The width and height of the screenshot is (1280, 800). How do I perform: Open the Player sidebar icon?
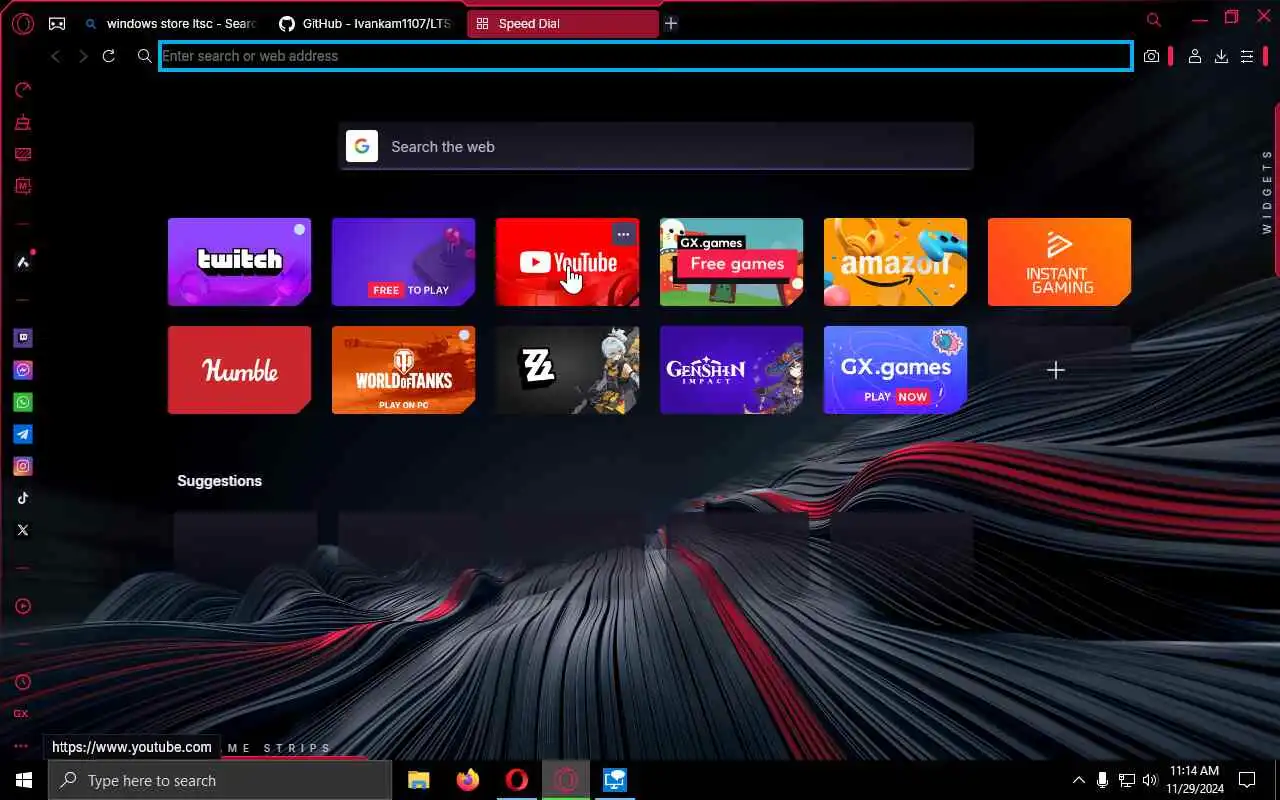(x=23, y=606)
